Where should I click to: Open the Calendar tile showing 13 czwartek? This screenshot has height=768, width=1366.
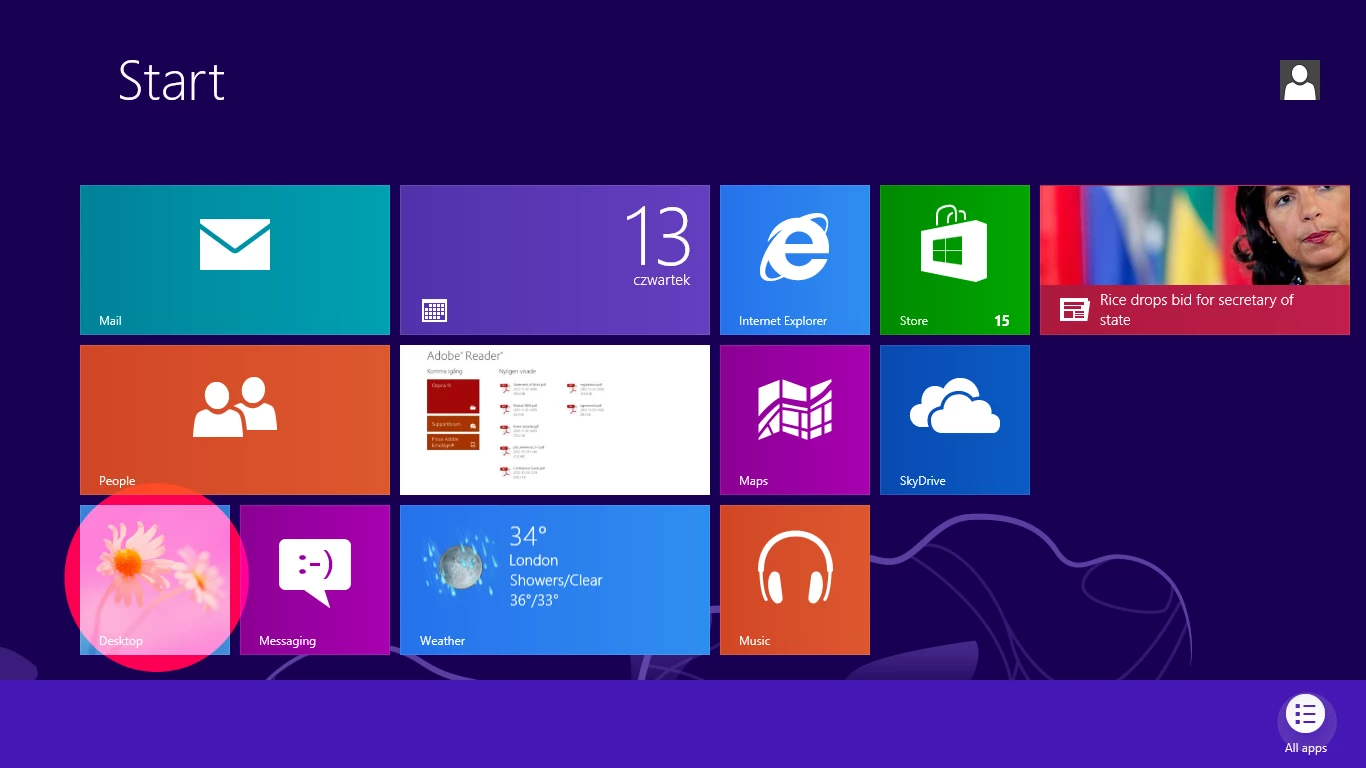(x=555, y=260)
